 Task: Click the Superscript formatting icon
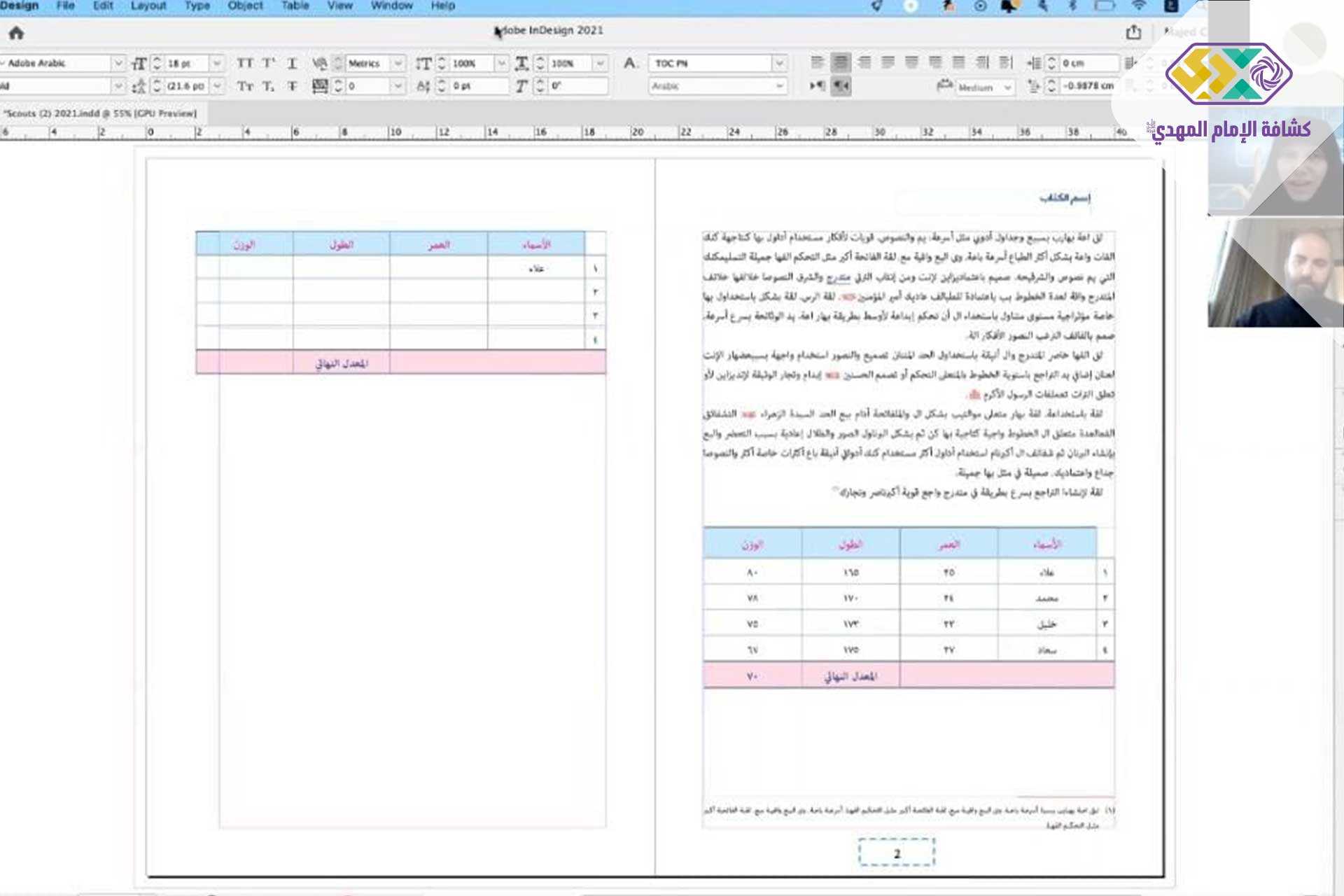pyautogui.click(x=268, y=63)
